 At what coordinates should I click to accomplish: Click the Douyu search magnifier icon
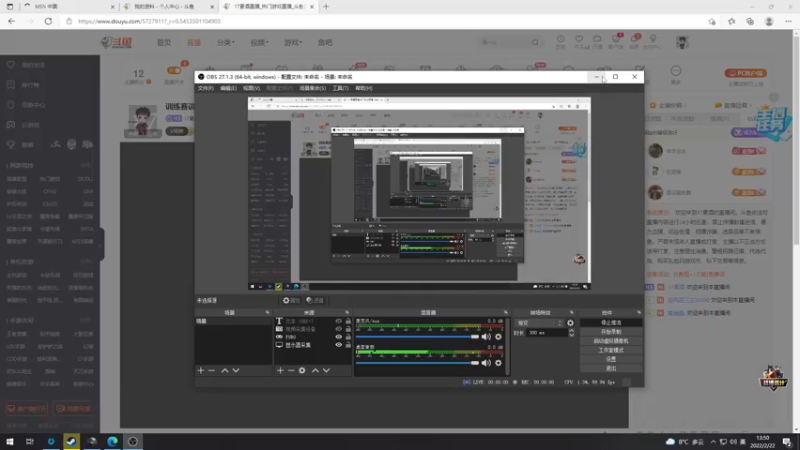535,42
